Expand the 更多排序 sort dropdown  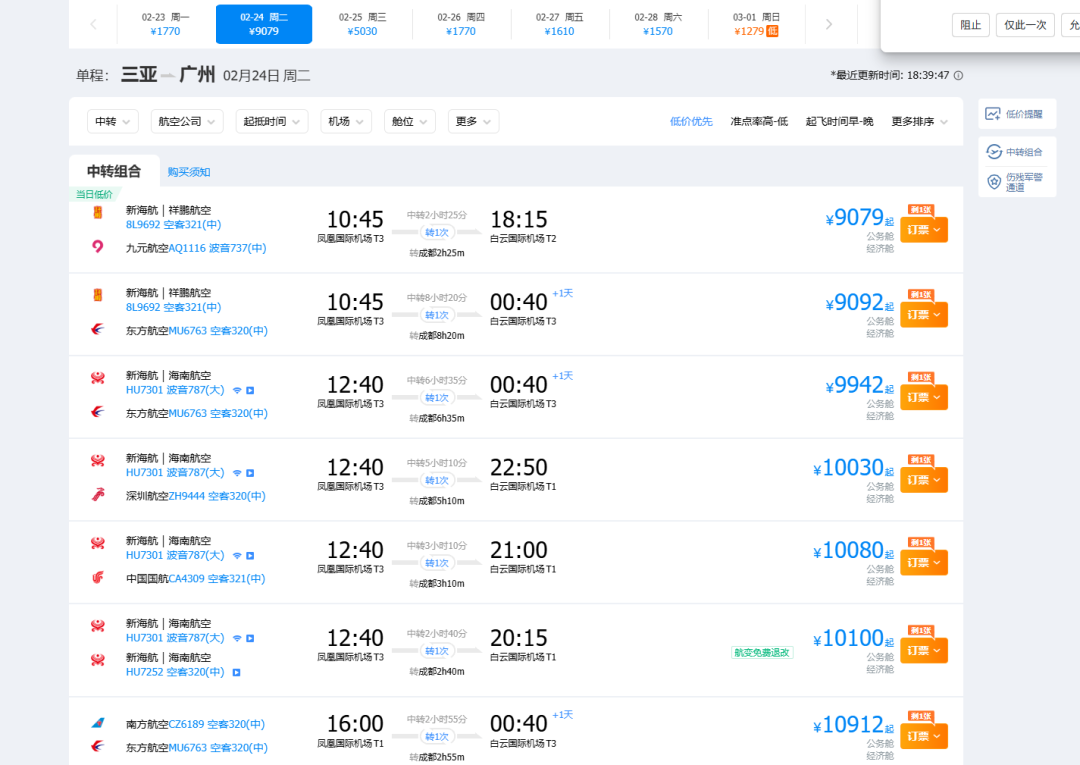920,122
